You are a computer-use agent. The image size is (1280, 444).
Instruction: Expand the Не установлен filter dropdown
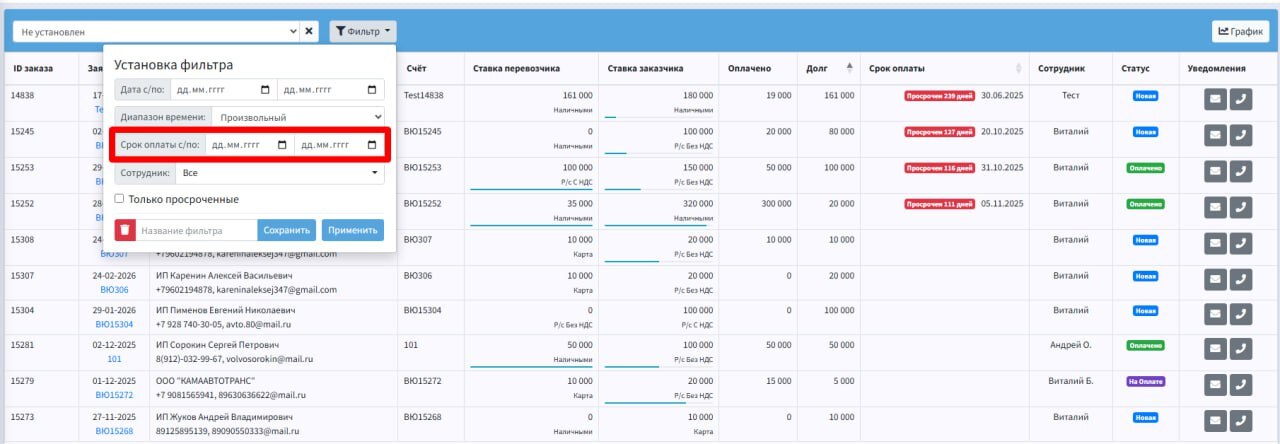pyautogui.click(x=156, y=31)
